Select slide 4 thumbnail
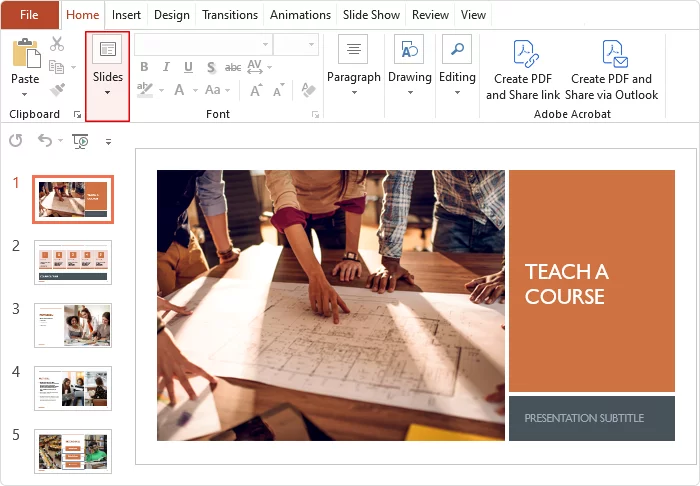700x486 pixels. coord(73,388)
